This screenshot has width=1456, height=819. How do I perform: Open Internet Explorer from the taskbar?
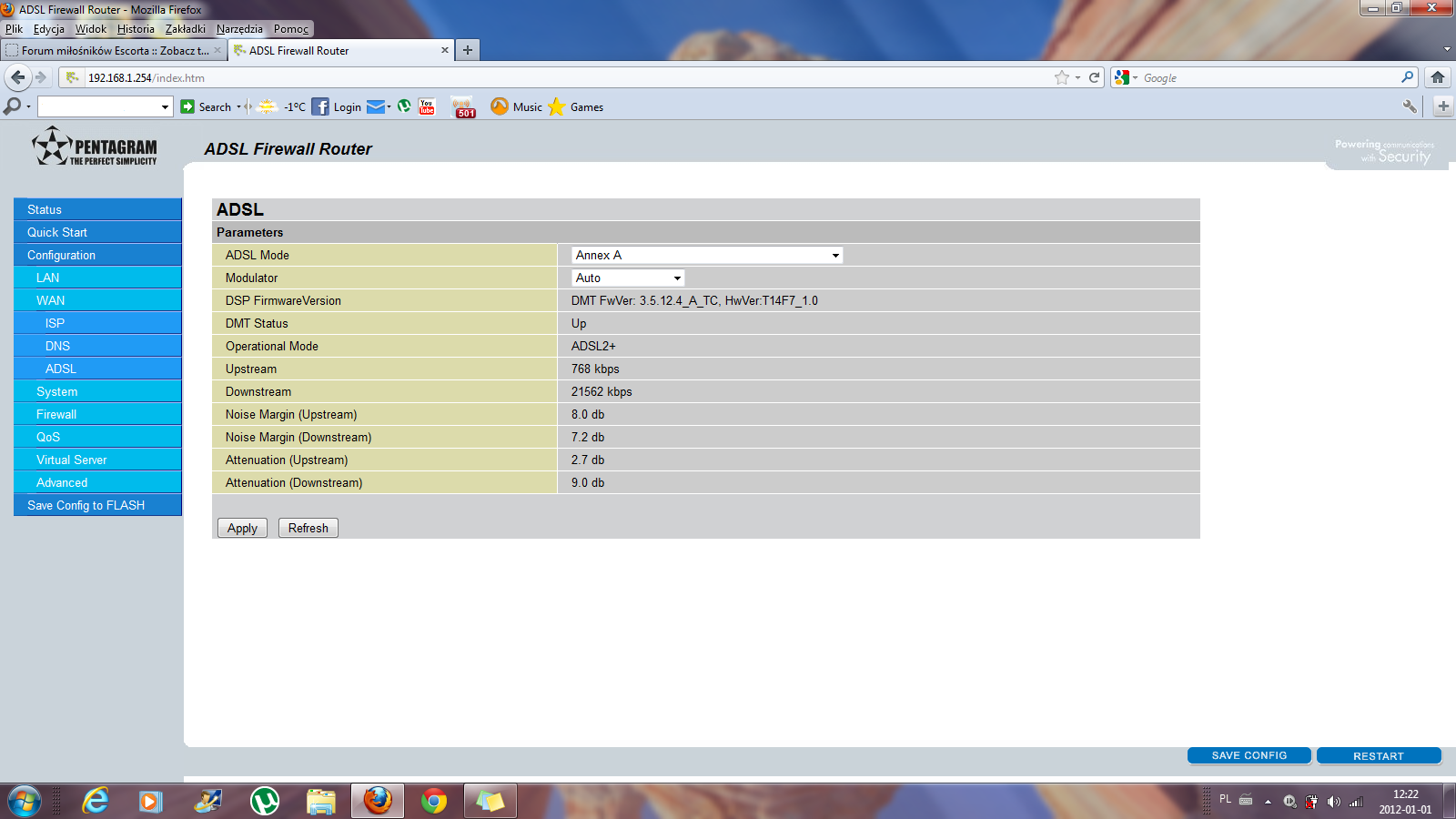click(95, 801)
